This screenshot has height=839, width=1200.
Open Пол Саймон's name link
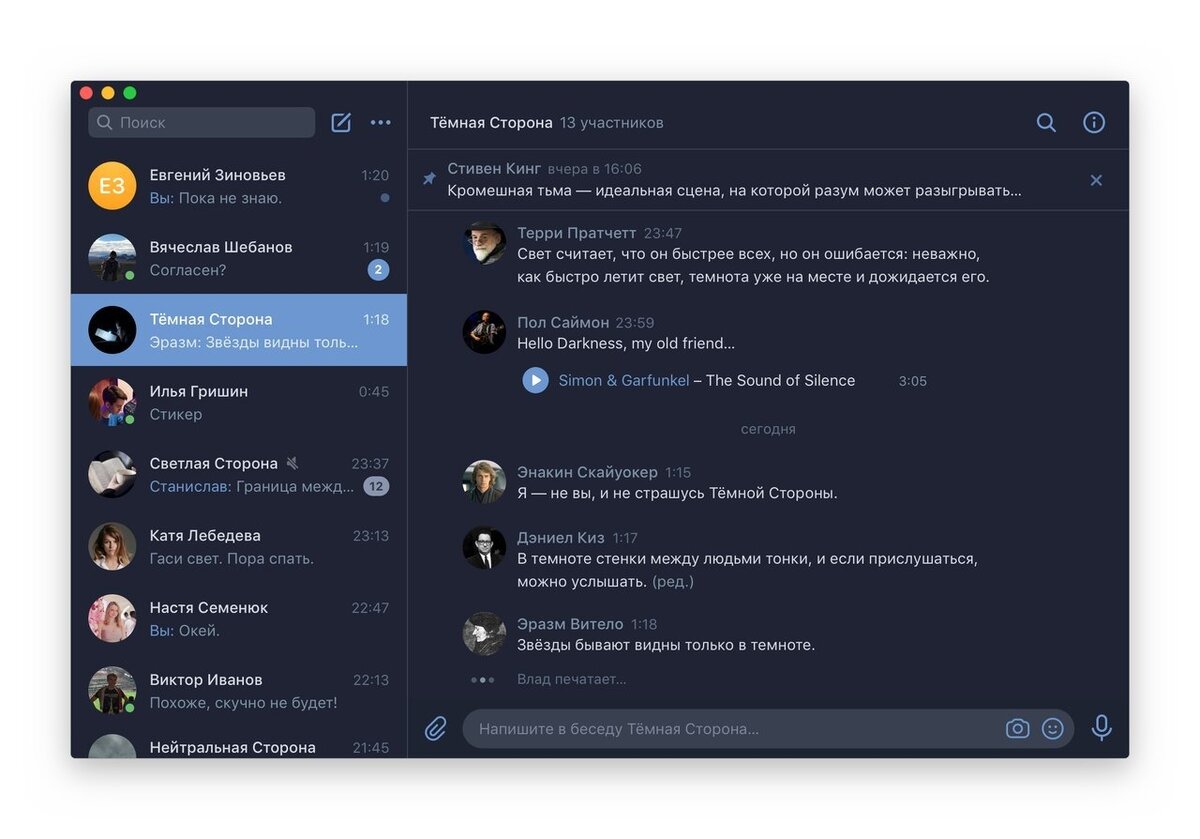[563, 322]
